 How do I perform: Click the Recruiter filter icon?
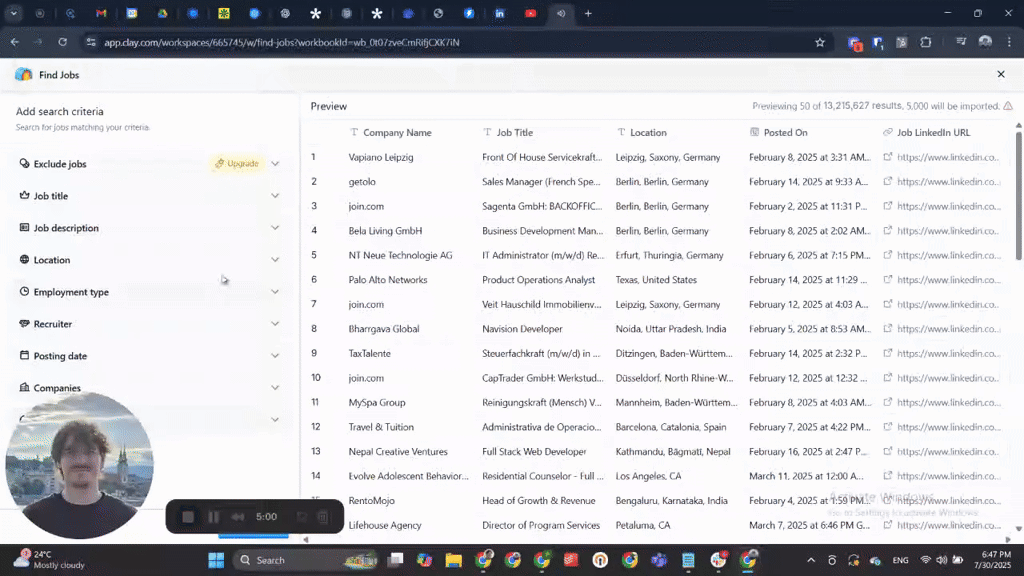(x=25, y=324)
